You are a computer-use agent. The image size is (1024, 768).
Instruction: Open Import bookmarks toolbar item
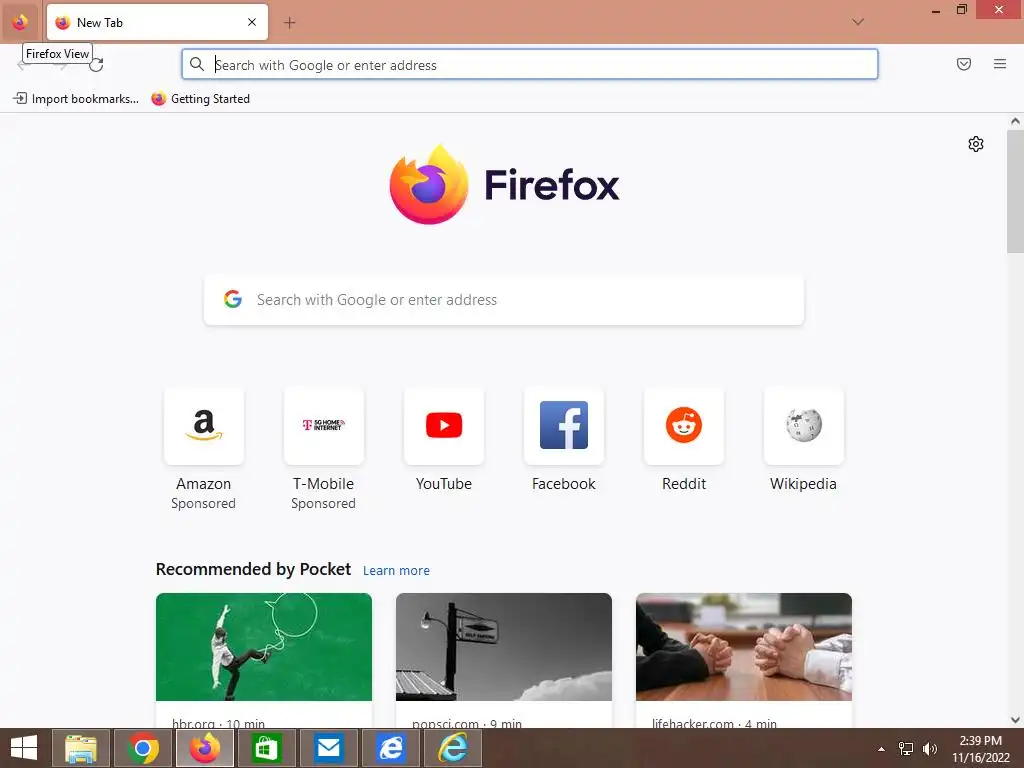pyautogui.click(x=76, y=99)
